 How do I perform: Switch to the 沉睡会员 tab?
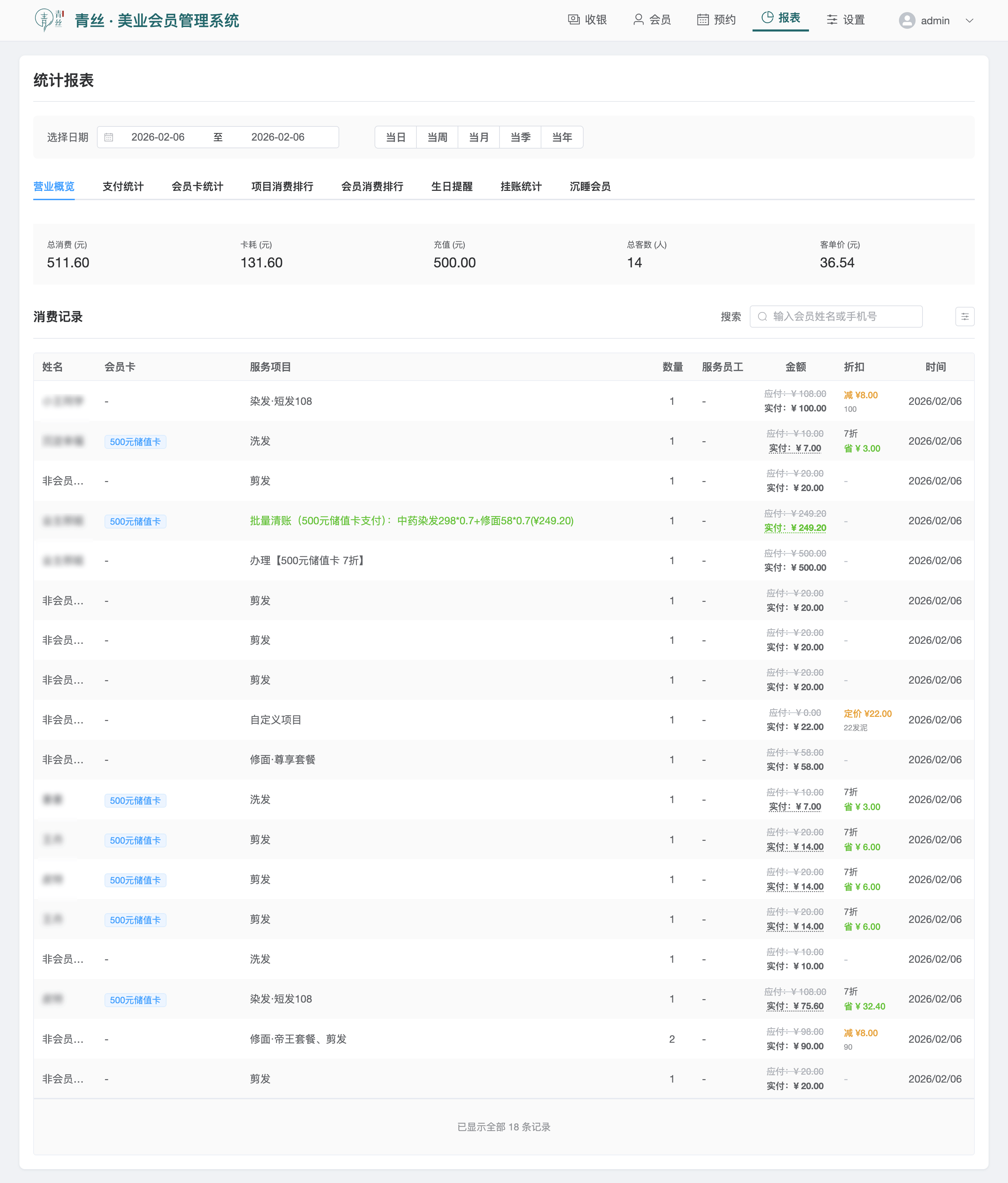click(589, 187)
